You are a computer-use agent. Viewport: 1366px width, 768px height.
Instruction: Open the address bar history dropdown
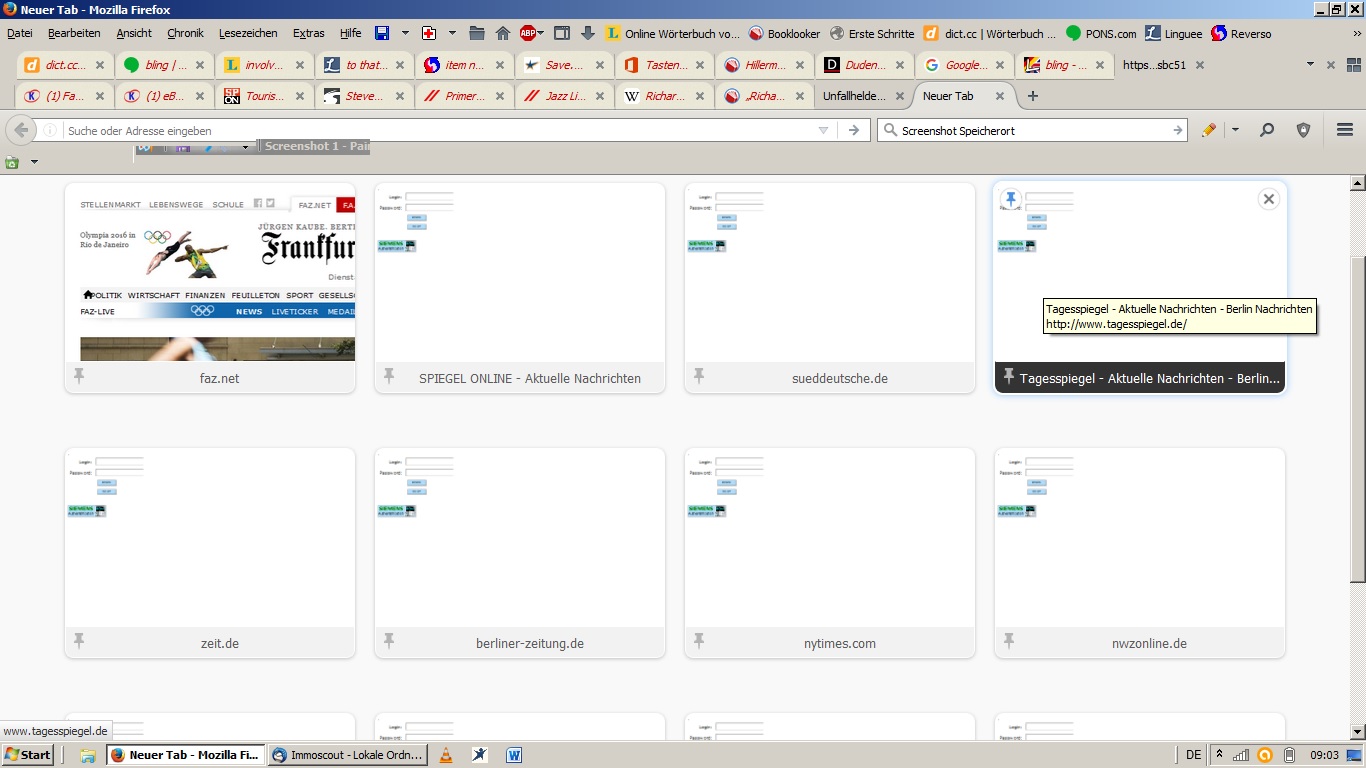[x=823, y=130]
